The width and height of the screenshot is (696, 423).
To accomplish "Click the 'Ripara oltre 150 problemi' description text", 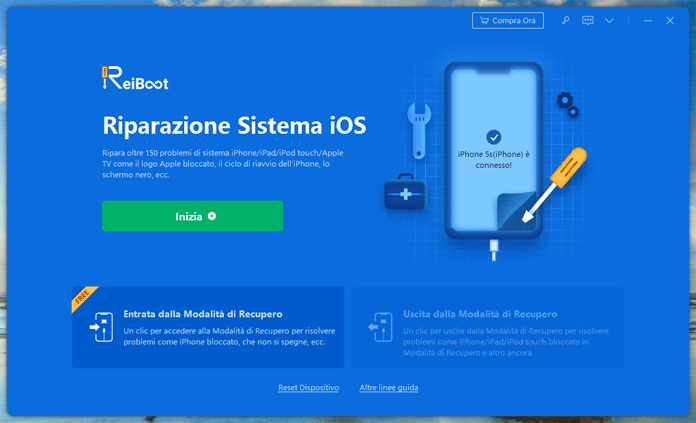I will 223,164.
